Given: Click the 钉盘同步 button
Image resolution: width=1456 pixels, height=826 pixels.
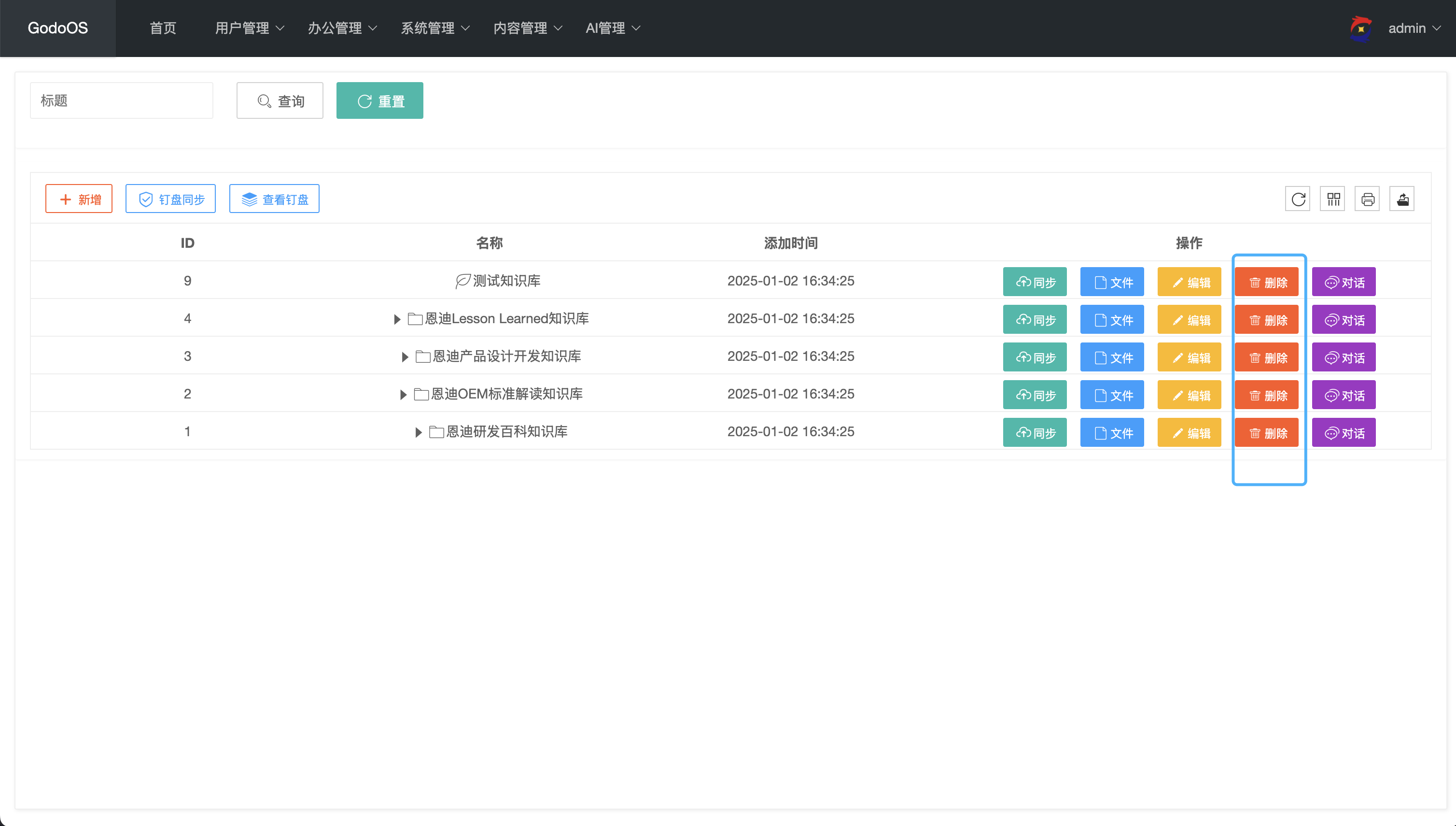Looking at the screenshot, I should pyautogui.click(x=170, y=199).
